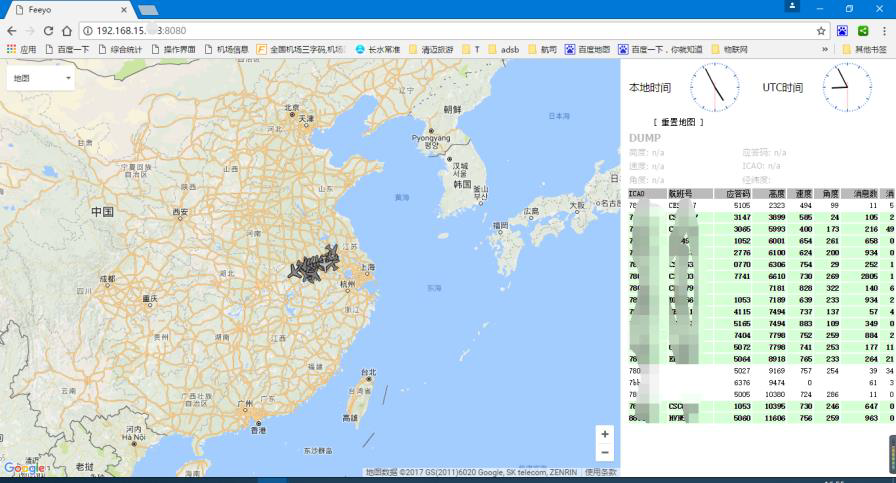
Task: Select the row with 应答码 5072
Action: [762, 347]
